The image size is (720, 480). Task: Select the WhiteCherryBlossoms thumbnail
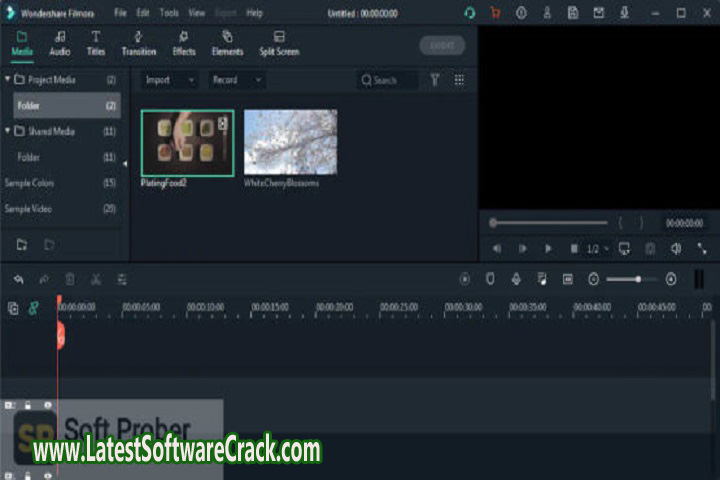click(290, 142)
